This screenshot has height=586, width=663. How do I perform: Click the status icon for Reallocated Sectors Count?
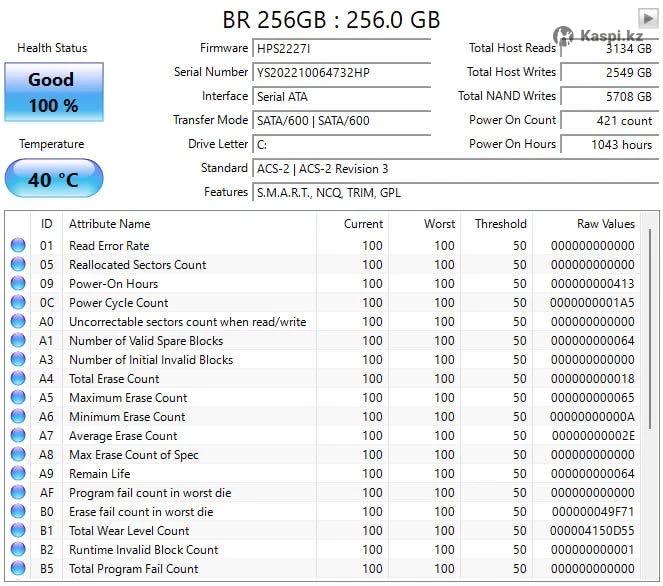18,265
